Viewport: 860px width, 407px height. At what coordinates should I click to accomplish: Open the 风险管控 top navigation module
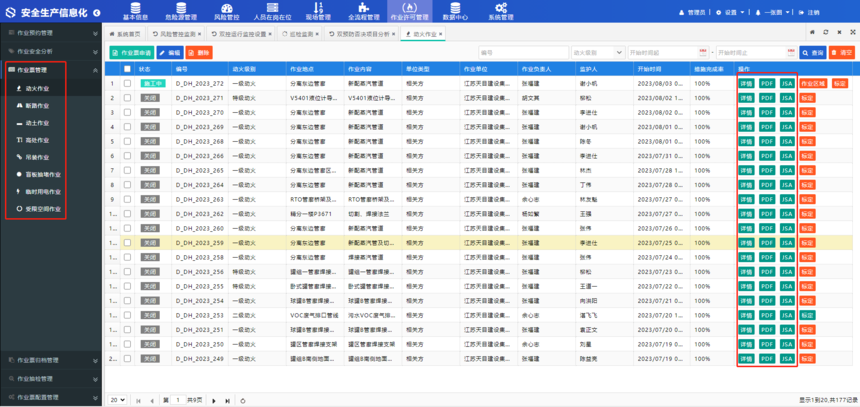[227, 12]
